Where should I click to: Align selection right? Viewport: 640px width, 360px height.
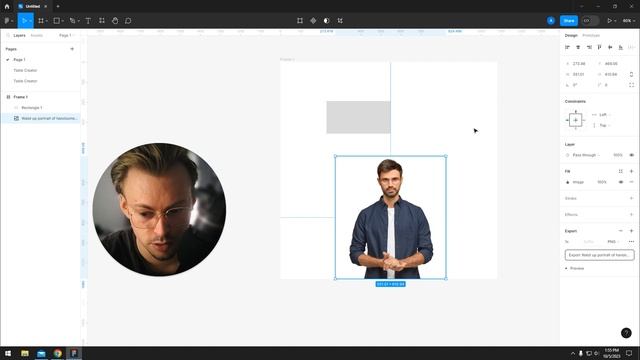tap(589, 47)
